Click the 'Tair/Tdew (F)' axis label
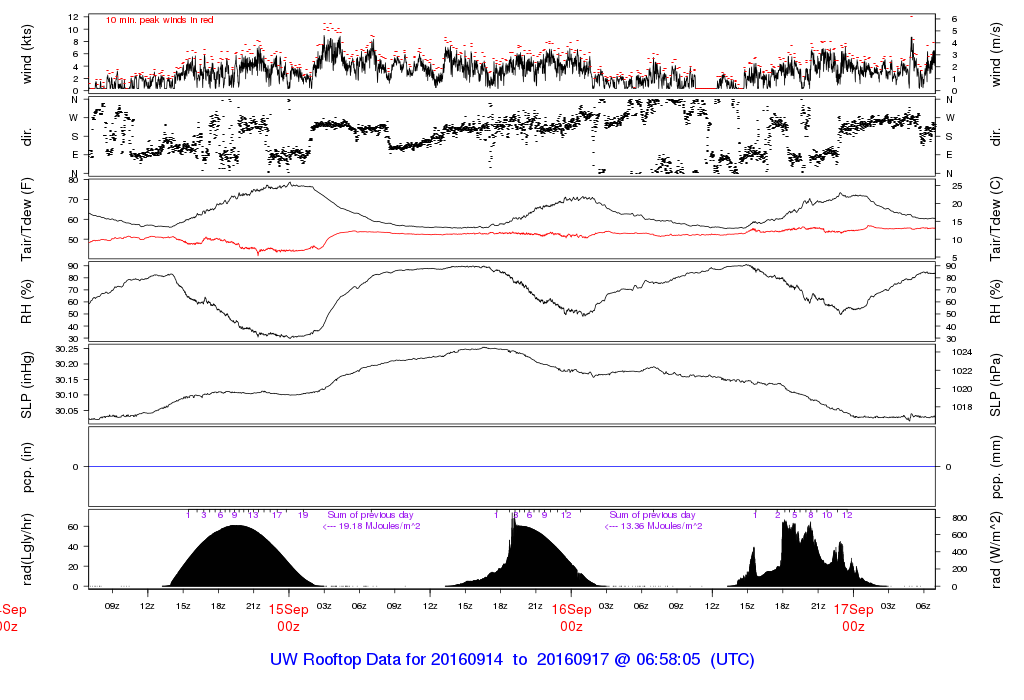 tap(27, 219)
